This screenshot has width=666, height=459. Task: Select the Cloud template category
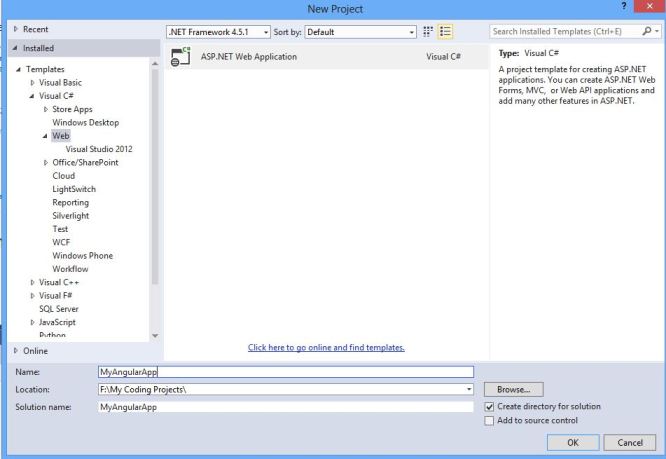[64, 176]
